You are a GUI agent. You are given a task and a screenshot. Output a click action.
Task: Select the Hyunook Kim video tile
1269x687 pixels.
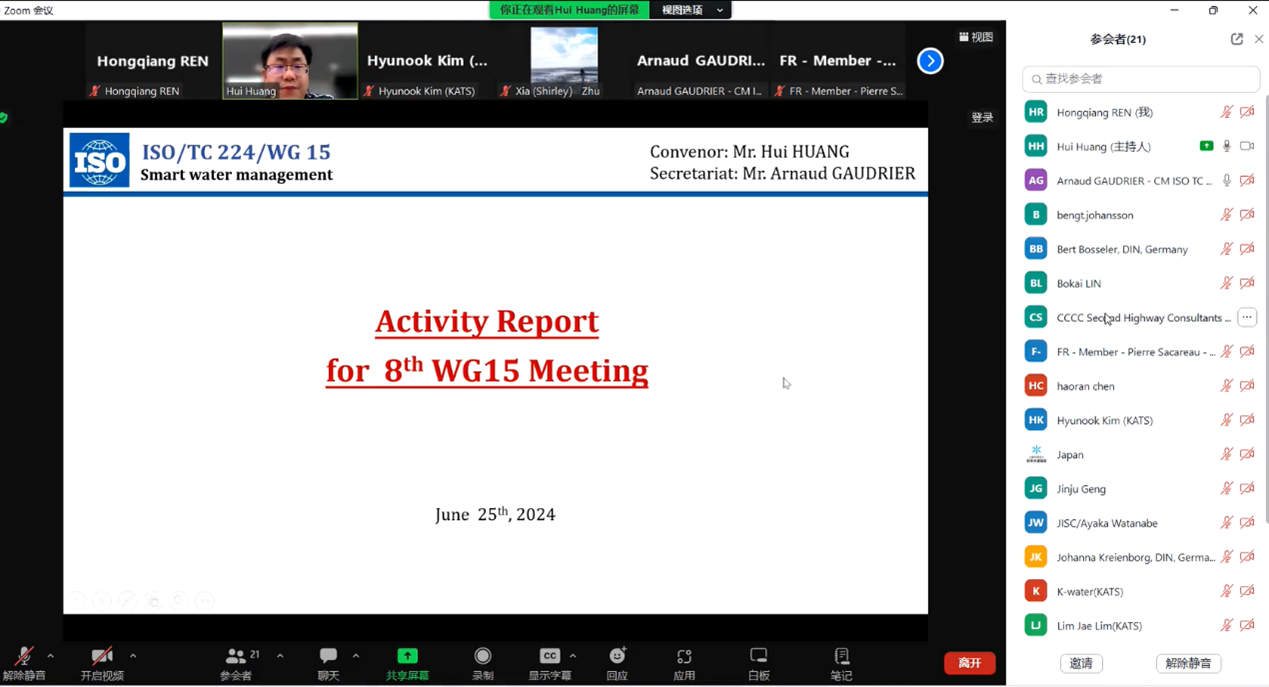427,61
